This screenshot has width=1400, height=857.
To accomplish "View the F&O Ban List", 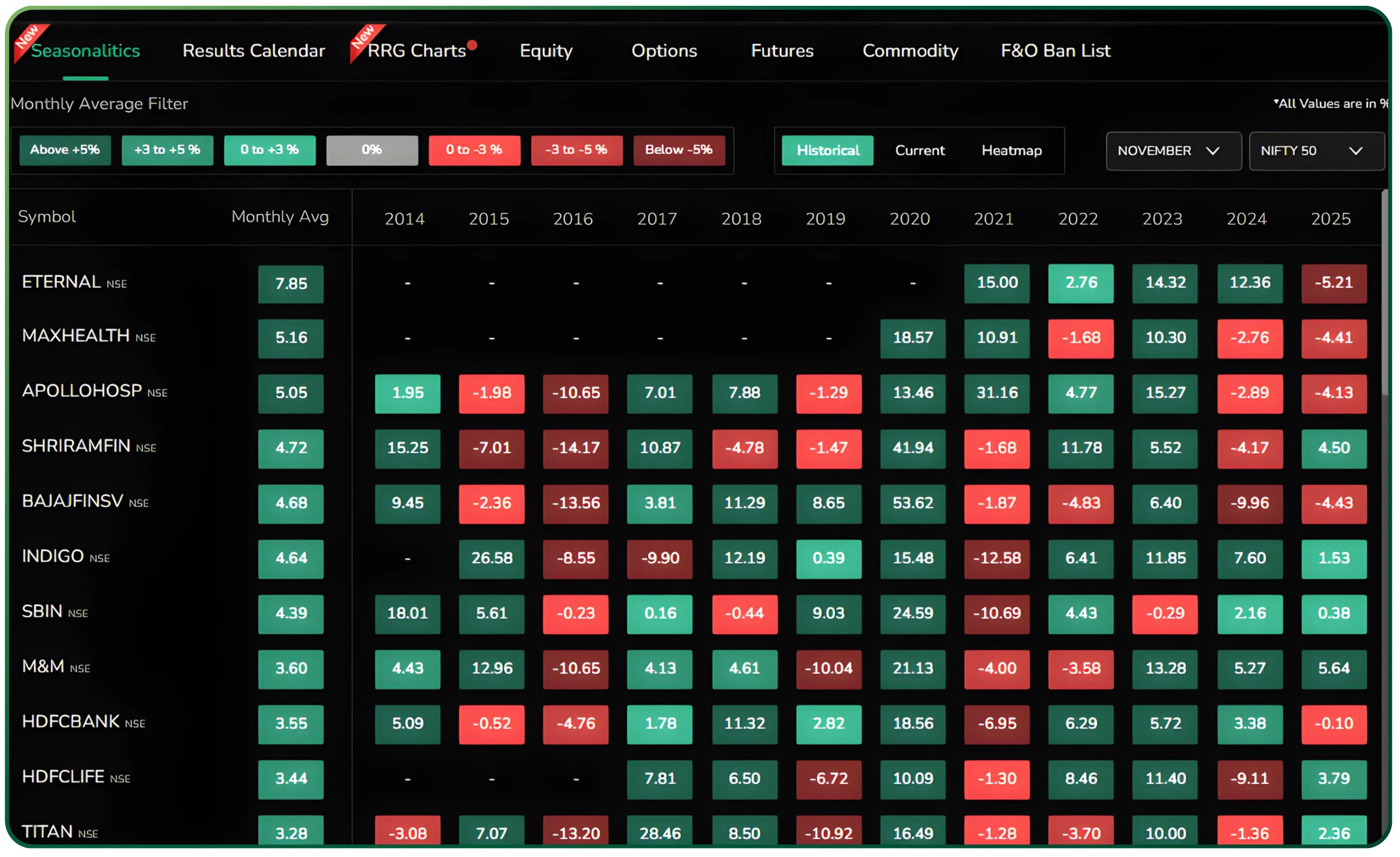I will 1055,51.
